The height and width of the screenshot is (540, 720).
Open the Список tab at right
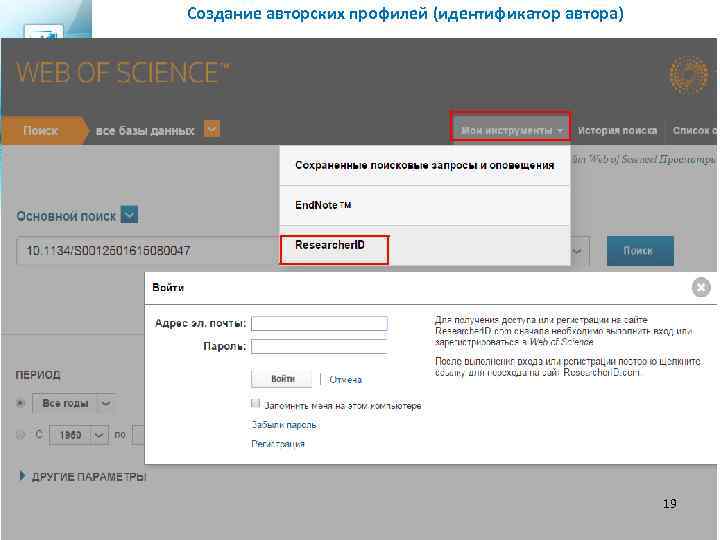(x=693, y=130)
